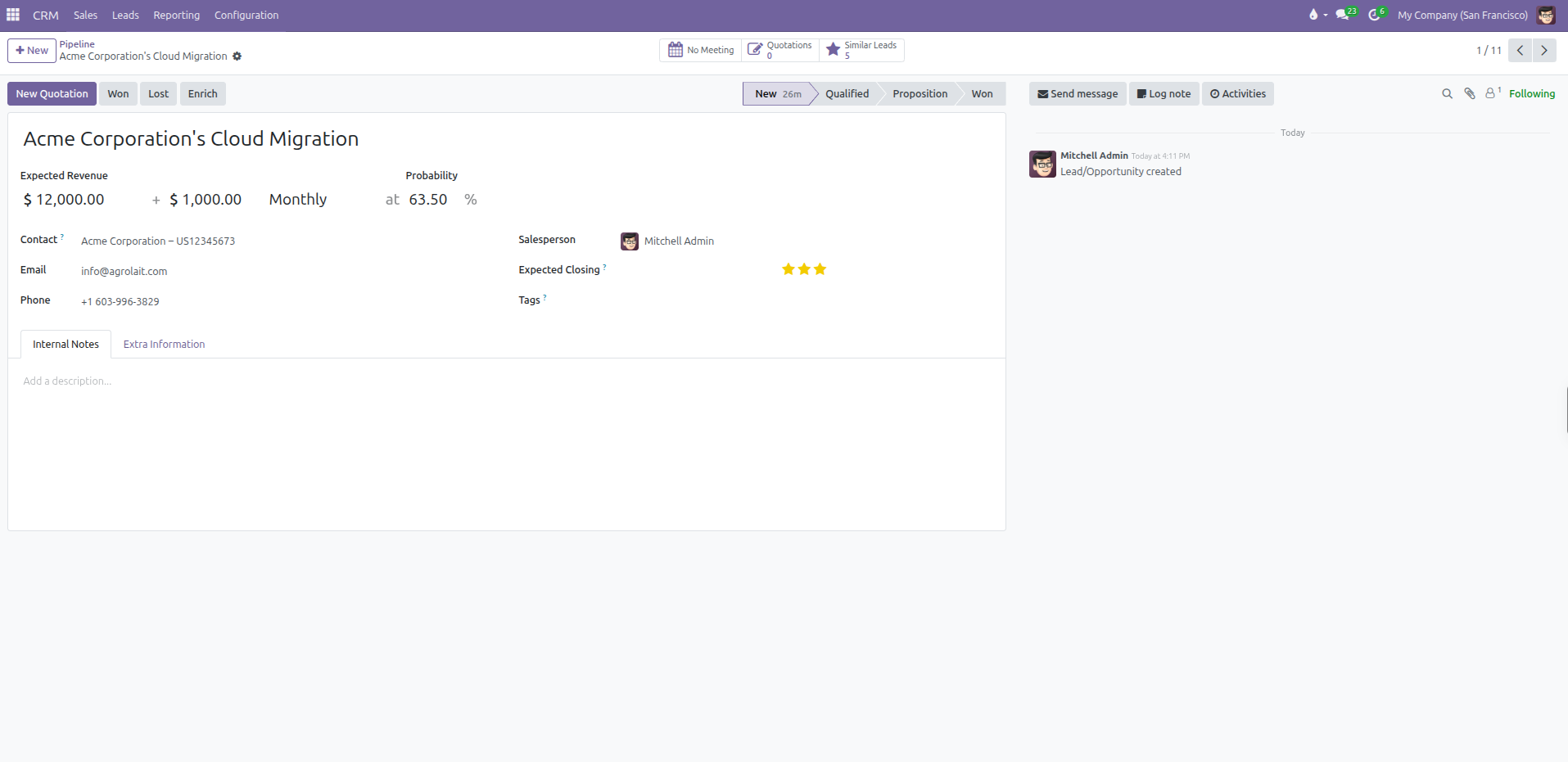The width and height of the screenshot is (1568, 762).
Task: Show followers list icon
Action: point(1492,93)
